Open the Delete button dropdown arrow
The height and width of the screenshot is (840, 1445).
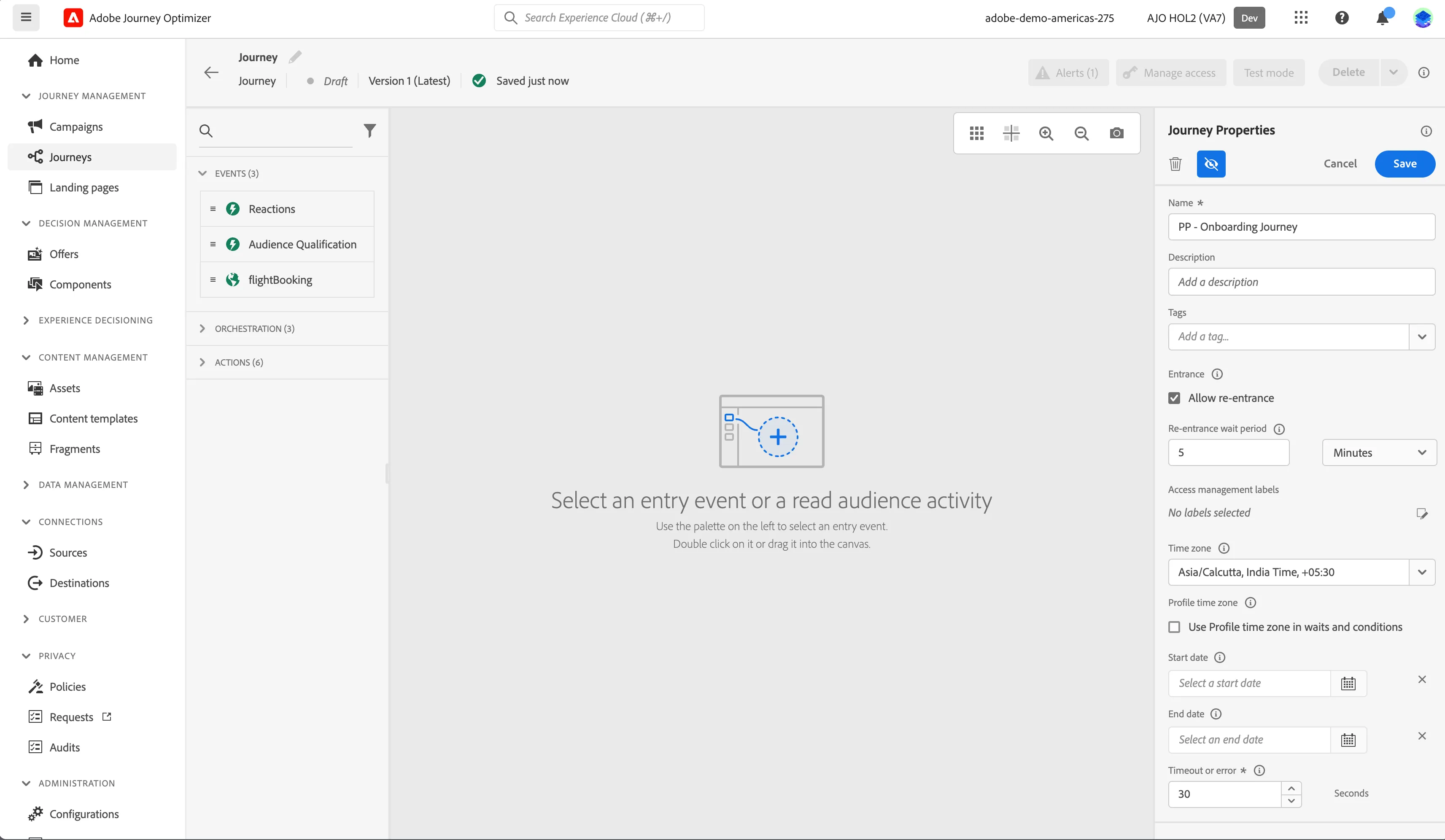[1394, 72]
